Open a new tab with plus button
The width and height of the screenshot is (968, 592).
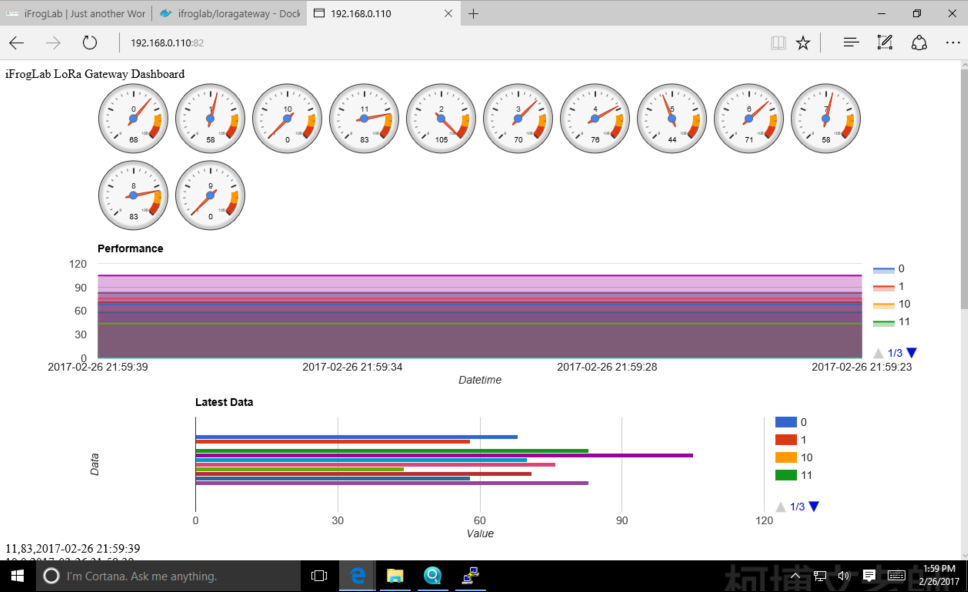[473, 14]
